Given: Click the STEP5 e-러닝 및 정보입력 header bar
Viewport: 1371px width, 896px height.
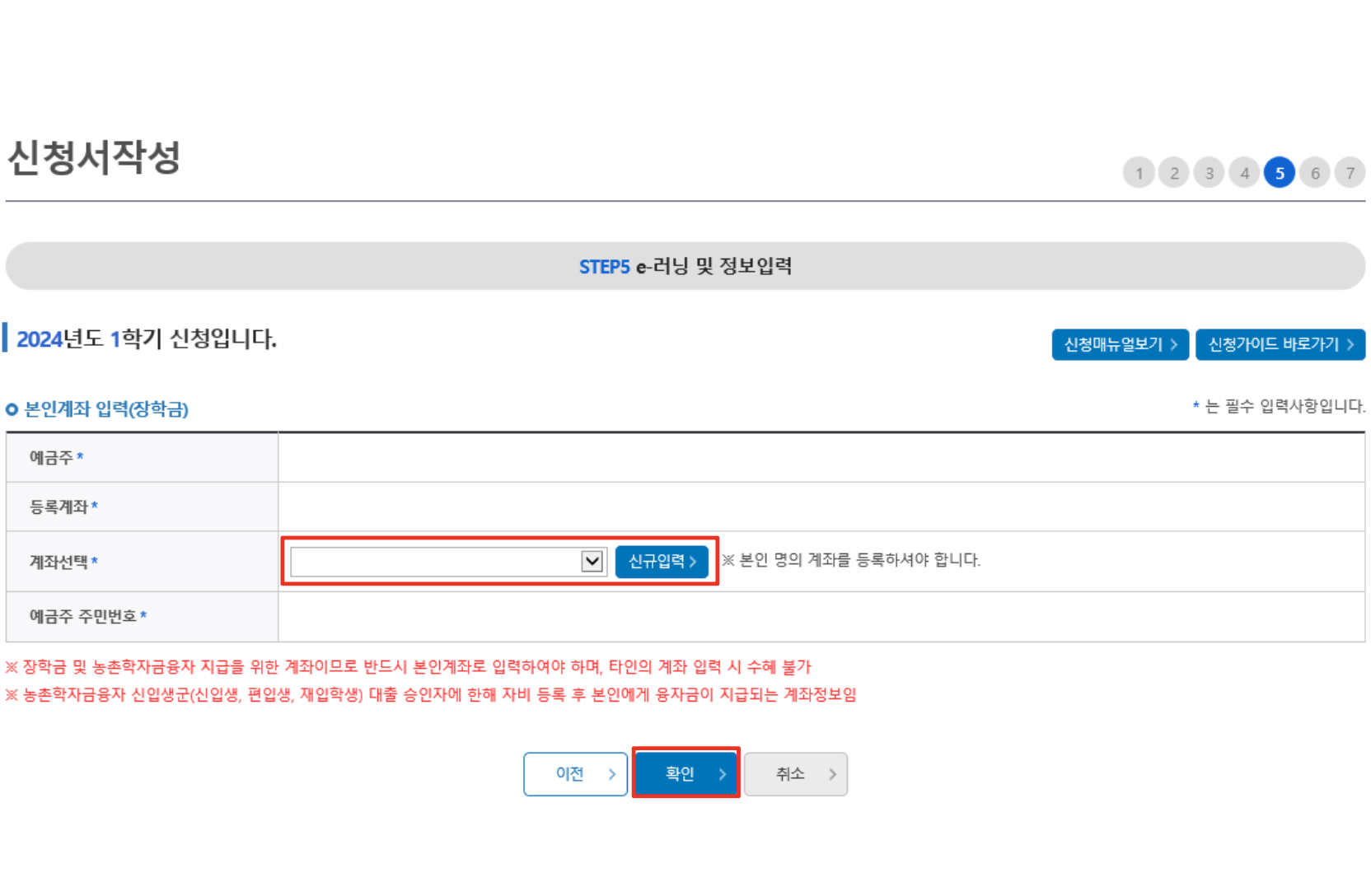Looking at the screenshot, I should 685,266.
